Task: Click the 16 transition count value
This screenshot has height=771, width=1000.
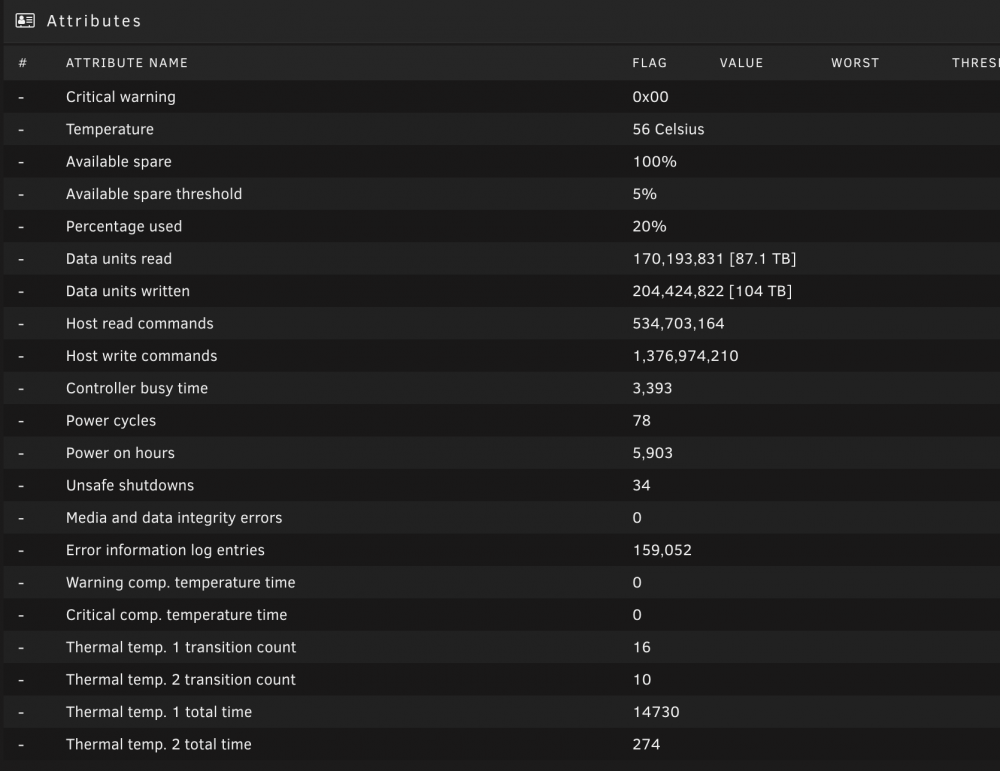Action: coord(641,647)
